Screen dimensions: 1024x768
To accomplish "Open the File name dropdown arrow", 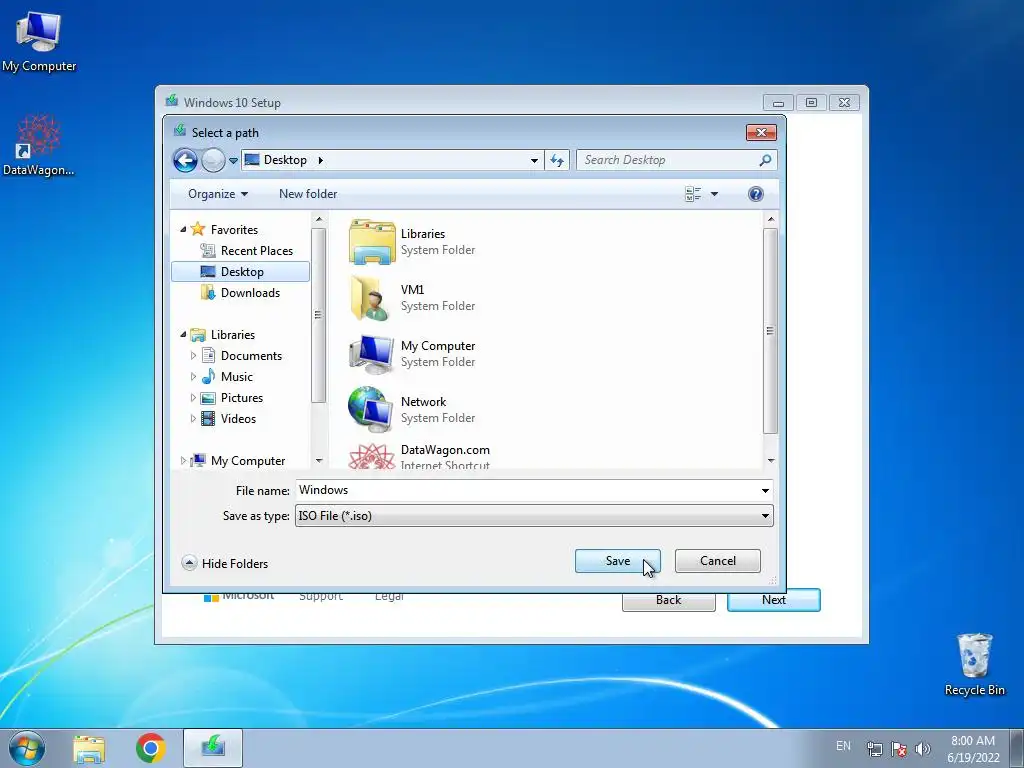I will pyautogui.click(x=765, y=490).
